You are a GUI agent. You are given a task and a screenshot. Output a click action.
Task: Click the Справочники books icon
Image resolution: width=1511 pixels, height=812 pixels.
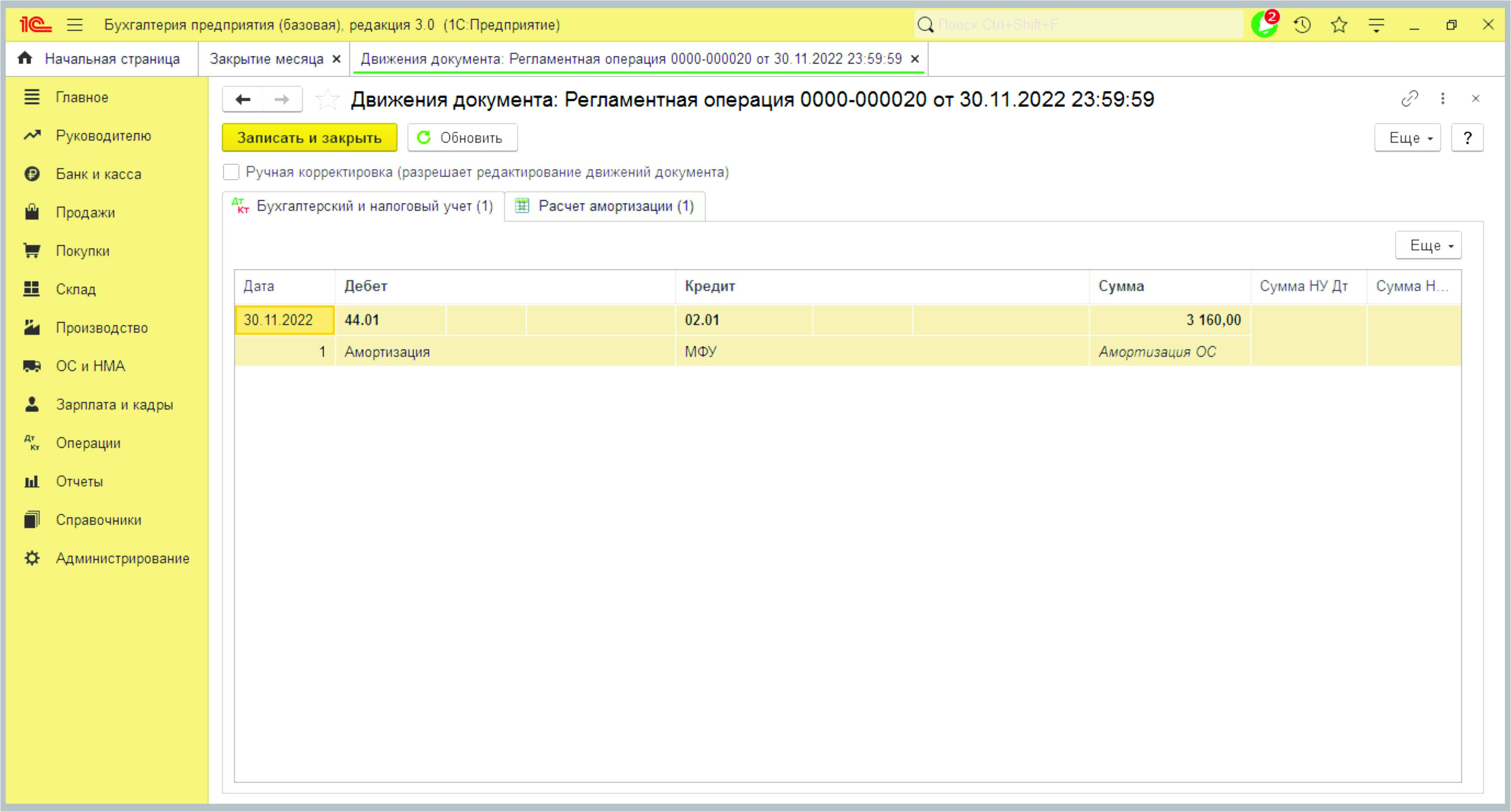(32, 519)
